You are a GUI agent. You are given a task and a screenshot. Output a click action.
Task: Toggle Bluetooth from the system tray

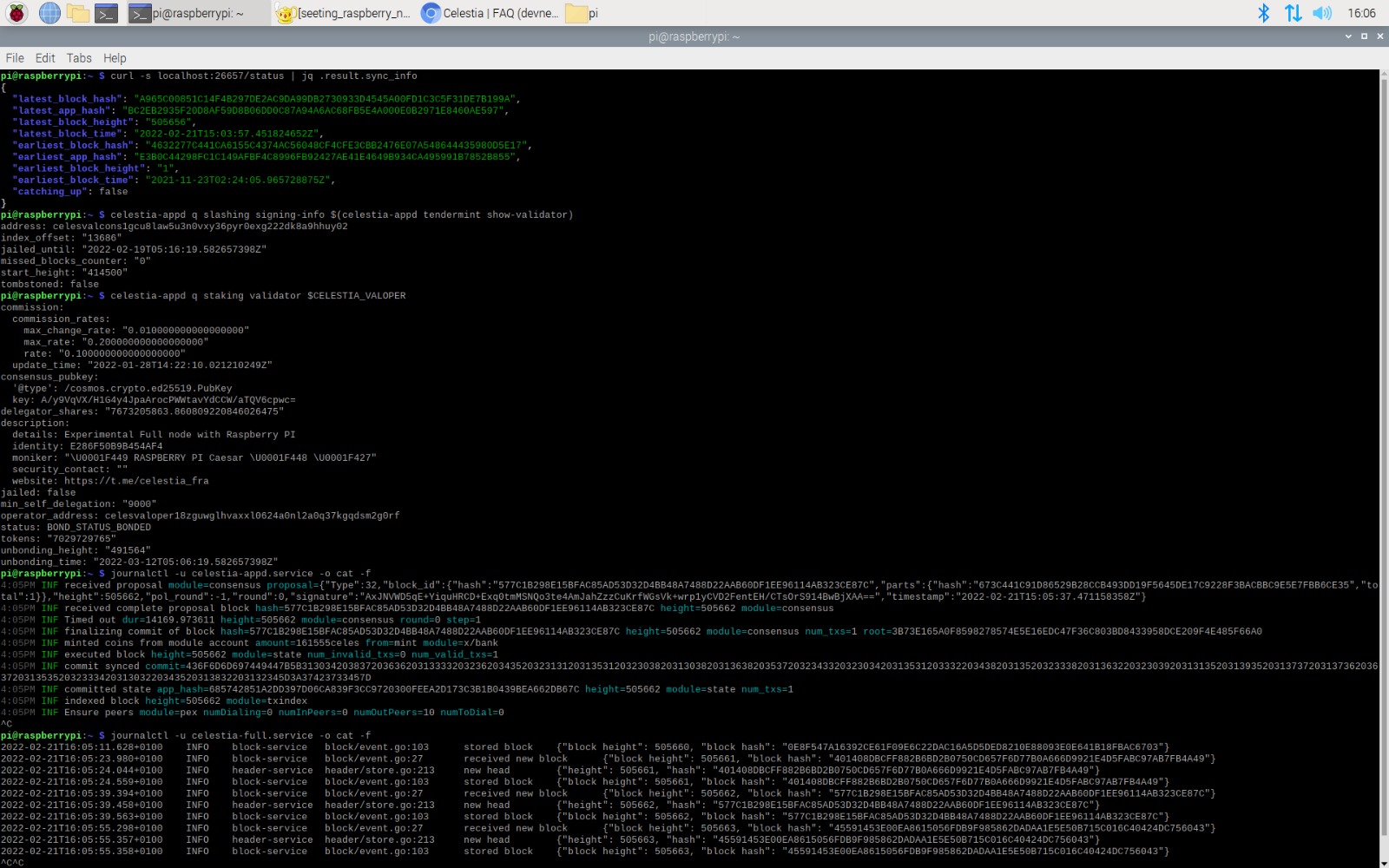point(1264,13)
